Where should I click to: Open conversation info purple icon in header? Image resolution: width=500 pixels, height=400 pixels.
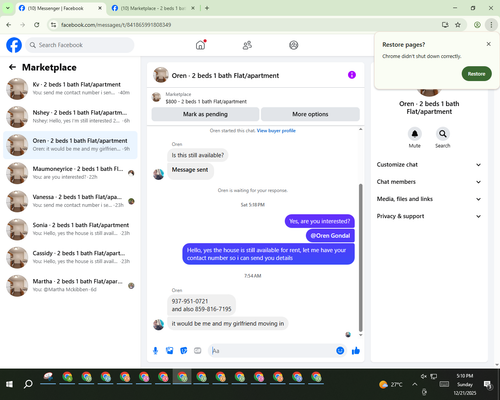[x=352, y=75]
